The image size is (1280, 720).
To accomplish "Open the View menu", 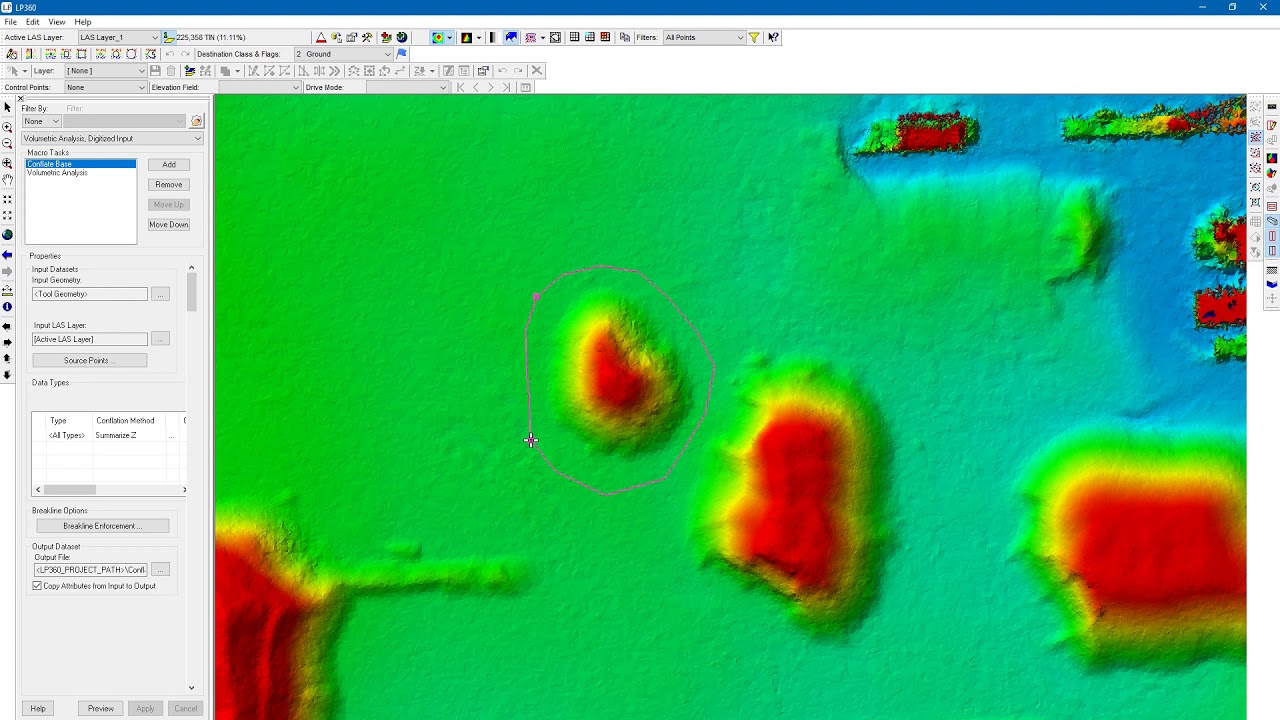I will coord(57,22).
